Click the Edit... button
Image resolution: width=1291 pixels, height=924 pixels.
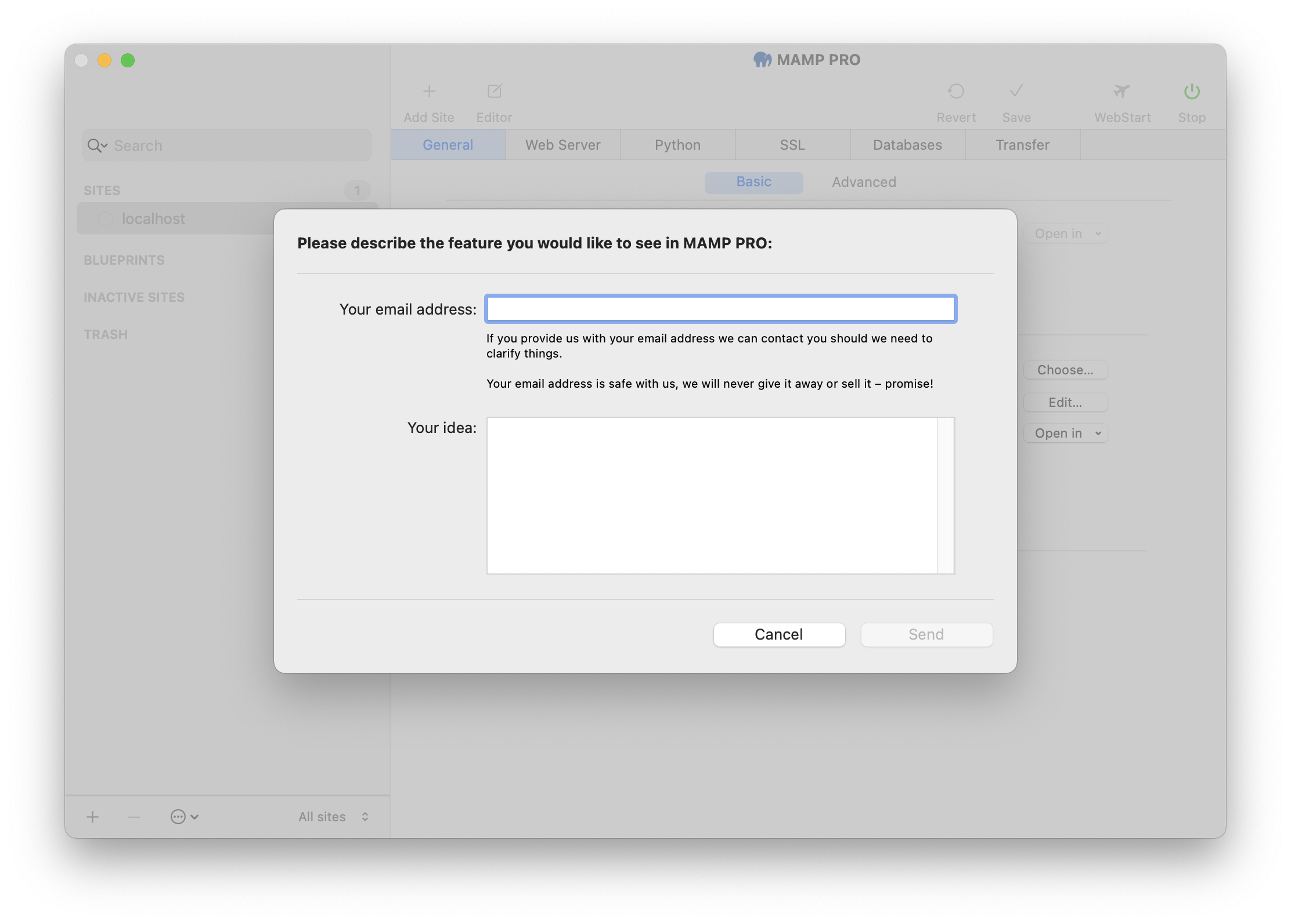1066,402
